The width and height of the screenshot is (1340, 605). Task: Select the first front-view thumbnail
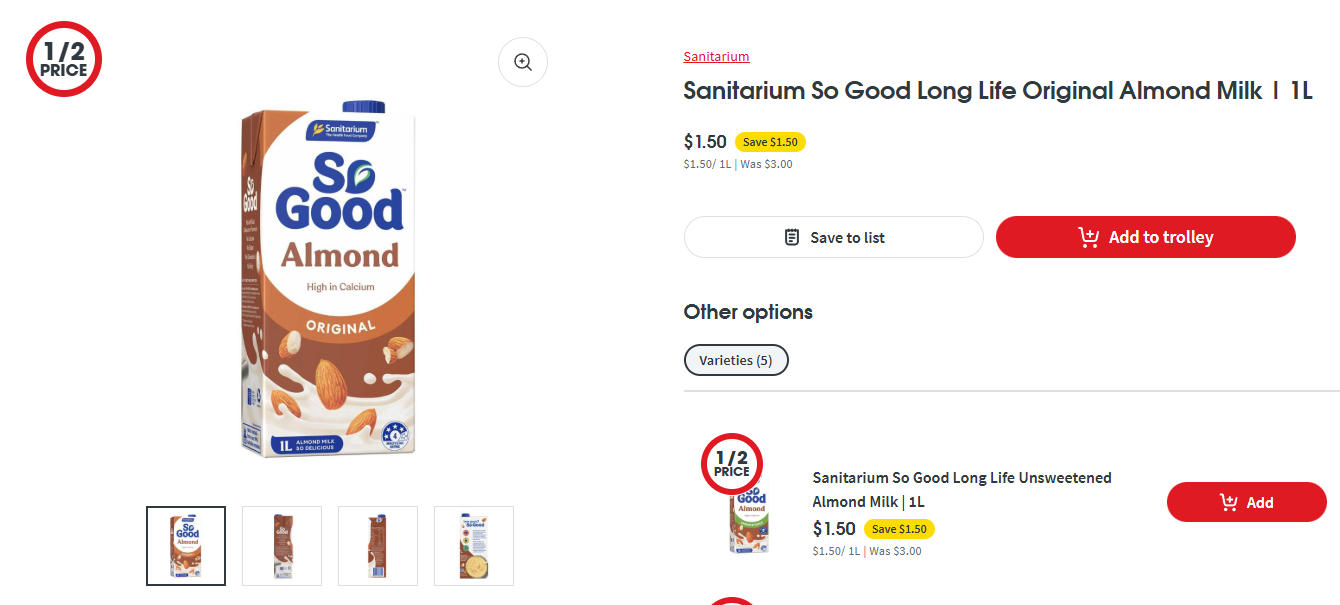186,545
